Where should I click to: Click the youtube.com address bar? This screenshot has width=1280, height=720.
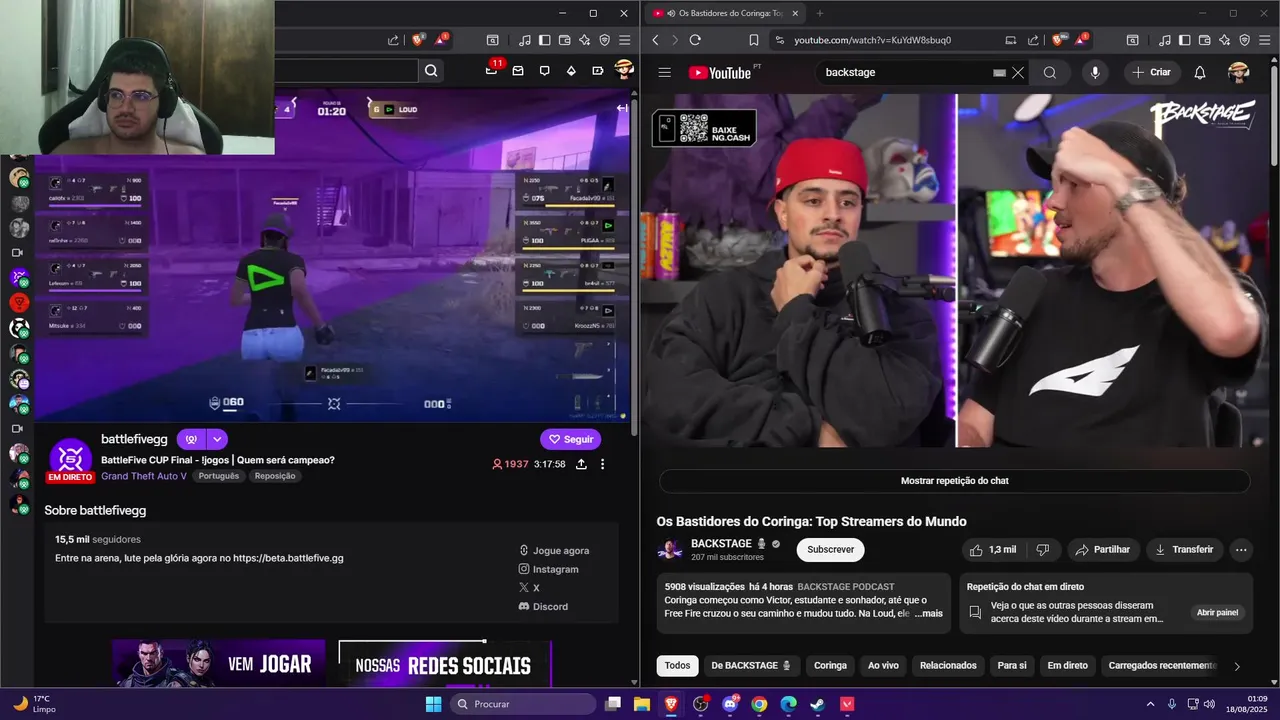872,40
